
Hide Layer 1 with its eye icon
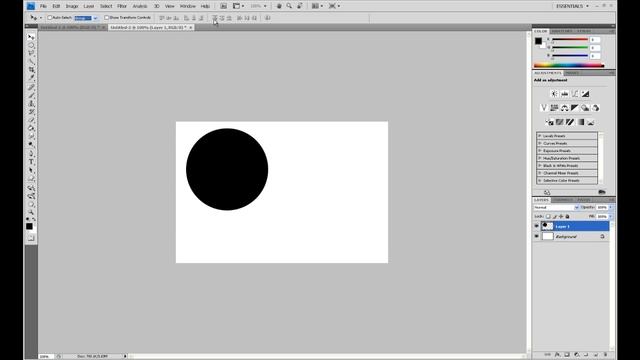pos(537,226)
